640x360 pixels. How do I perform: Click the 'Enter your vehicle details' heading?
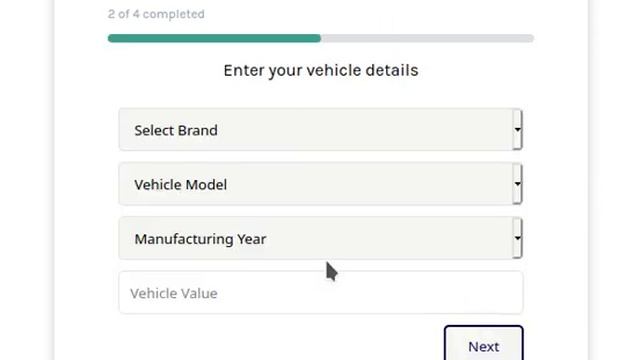click(x=321, y=71)
